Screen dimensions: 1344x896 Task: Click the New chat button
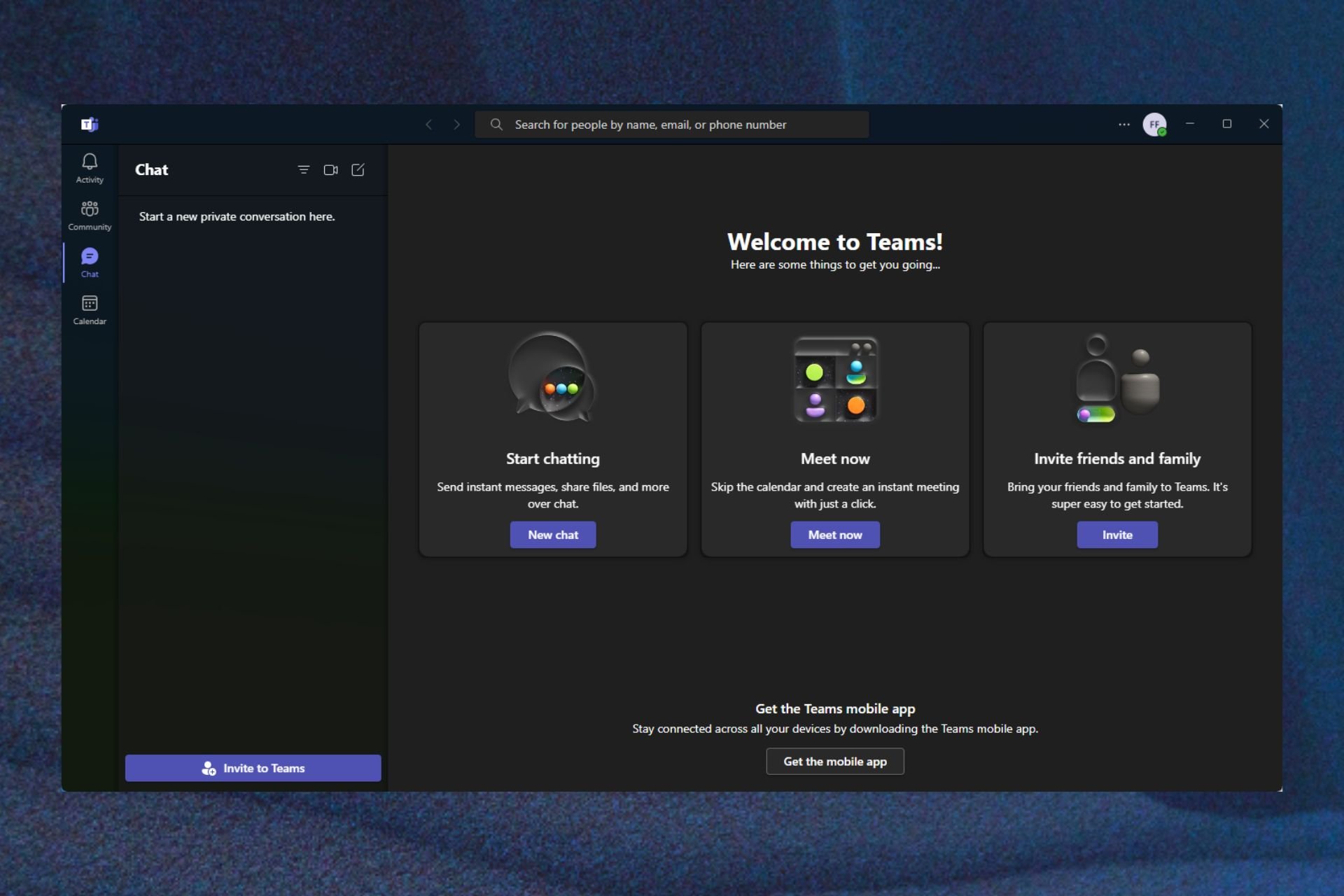pos(552,534)
